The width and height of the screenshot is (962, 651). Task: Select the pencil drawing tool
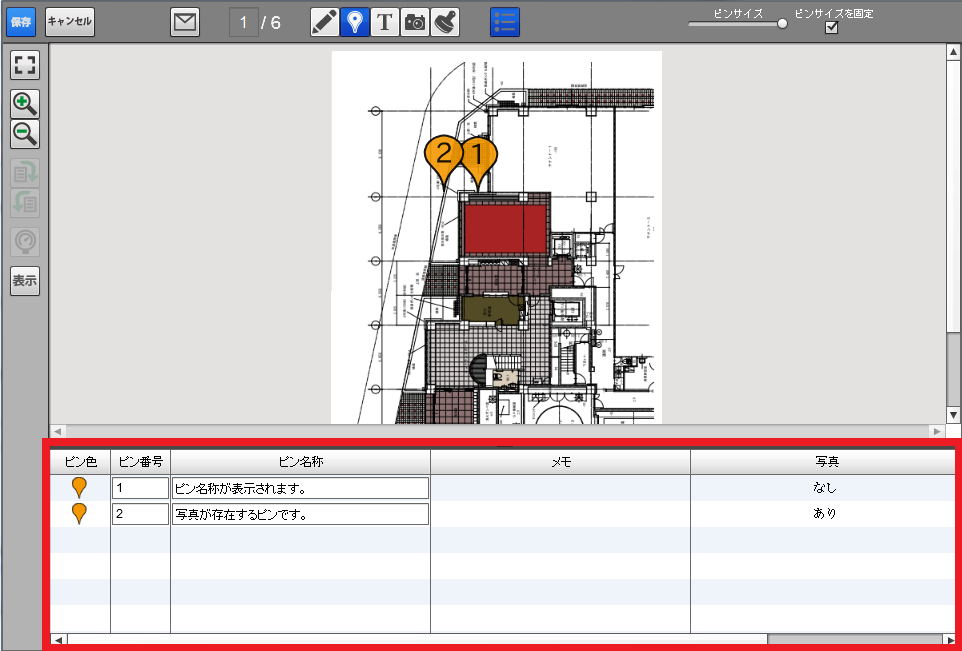324,22
